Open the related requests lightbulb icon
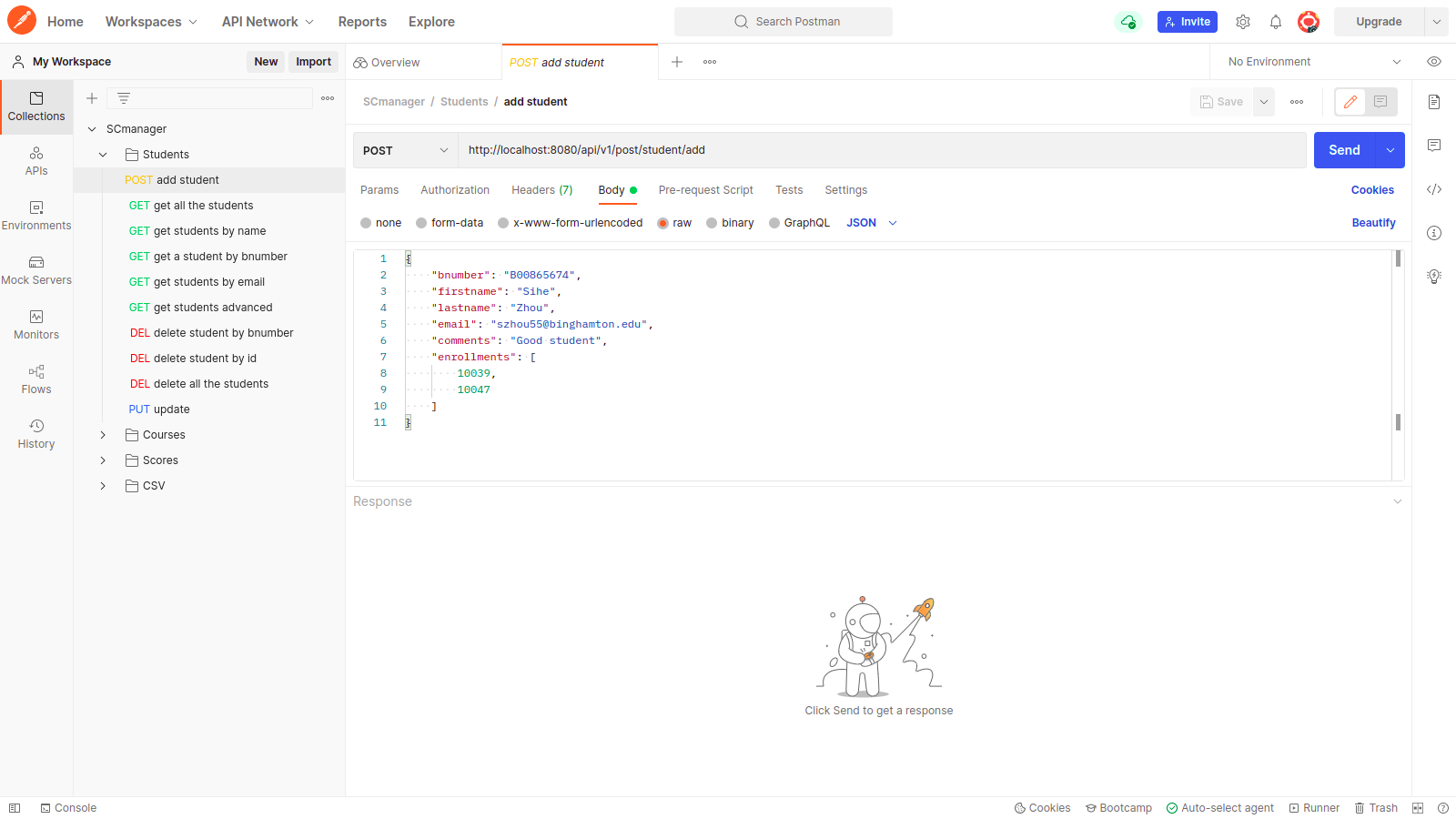 1434,277
